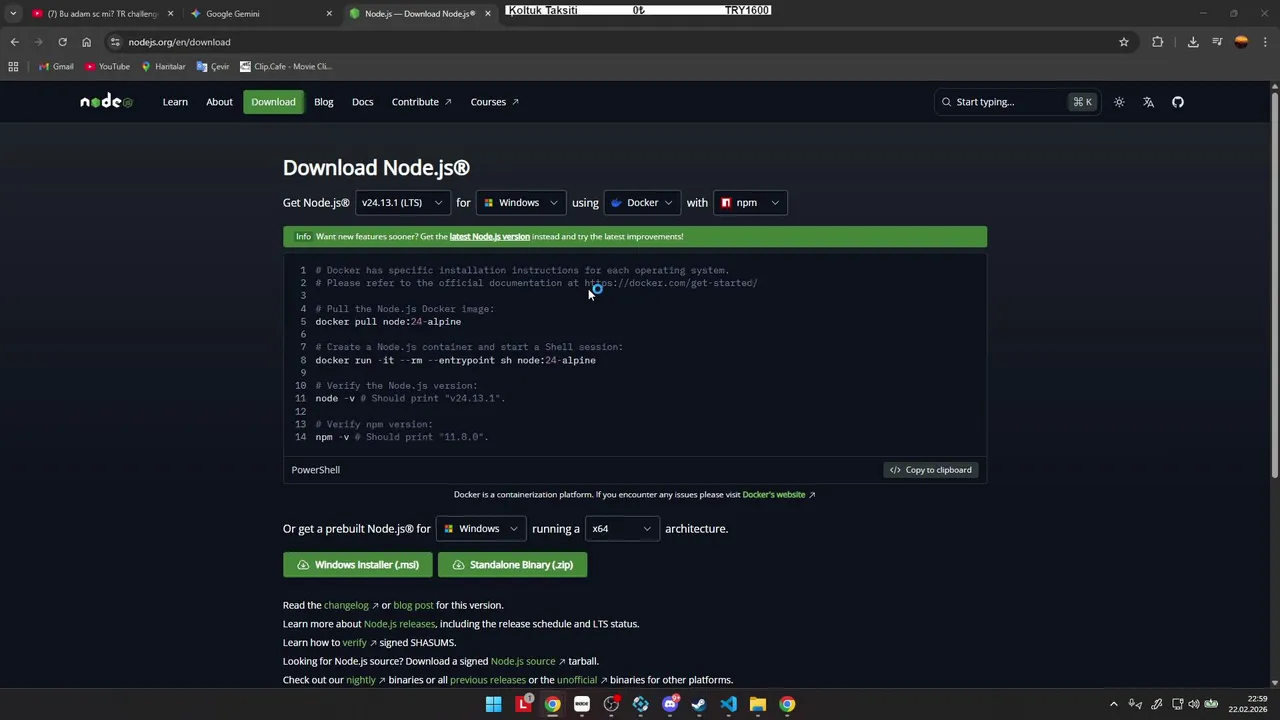
Task: Open the Chrome tab search dropdown arrow
Action: 13,14
